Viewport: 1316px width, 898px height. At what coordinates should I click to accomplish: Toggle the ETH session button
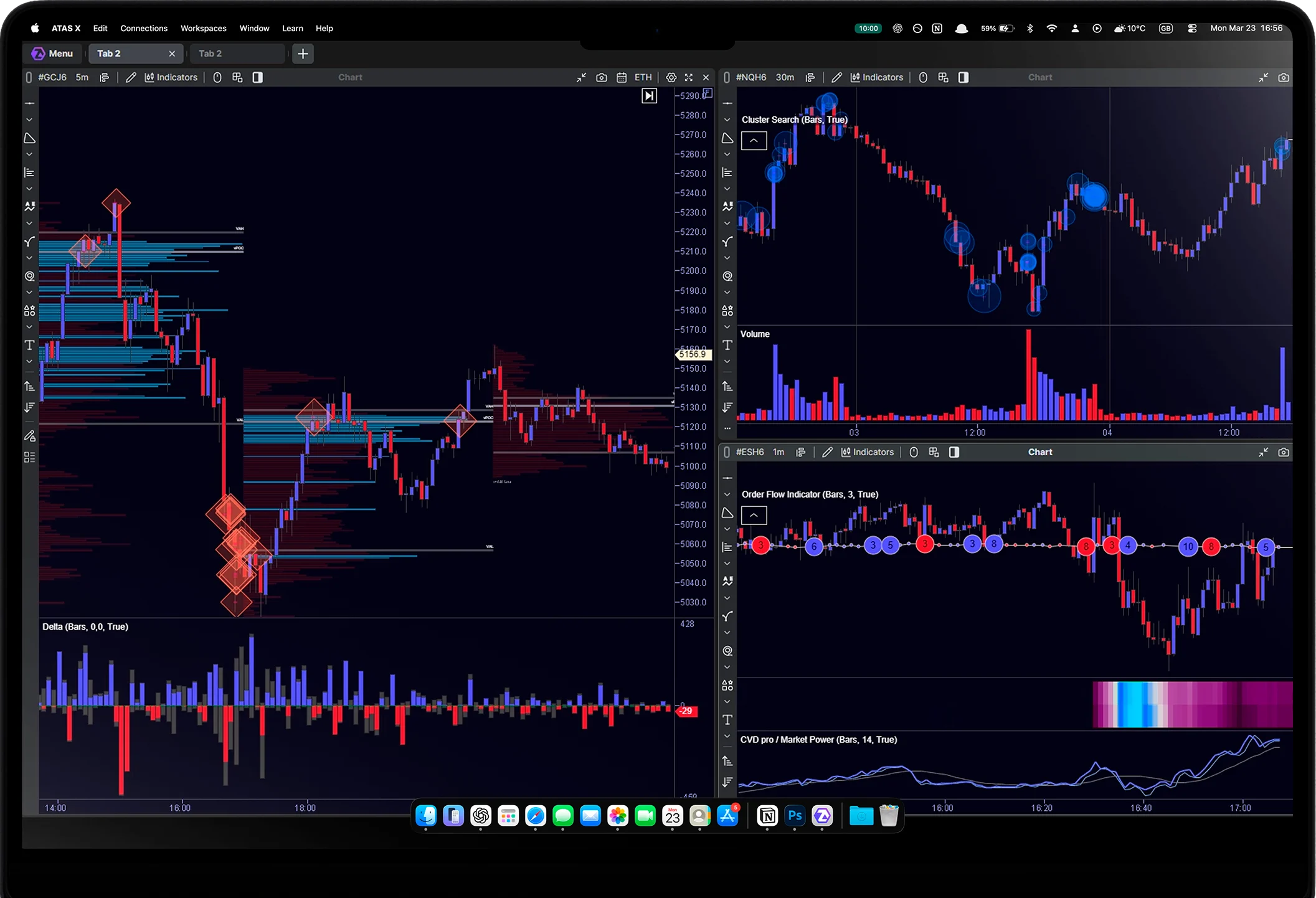pyautogui.click(x=643, y=77)
